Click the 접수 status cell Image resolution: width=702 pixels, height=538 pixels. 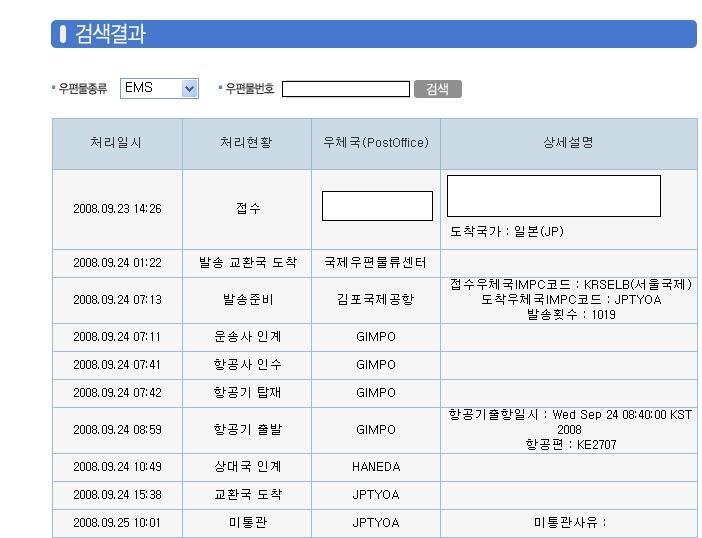click(x=248, y=208)
